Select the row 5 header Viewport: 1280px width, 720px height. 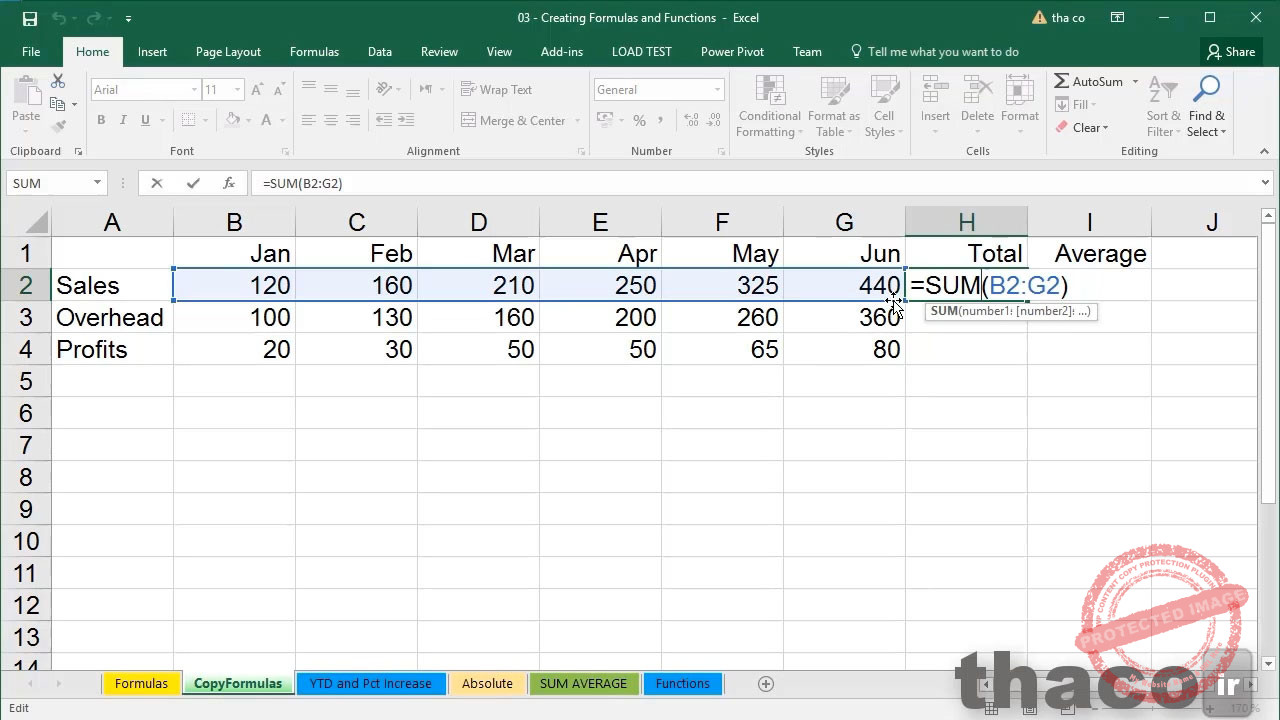click(x=26, y=381)
